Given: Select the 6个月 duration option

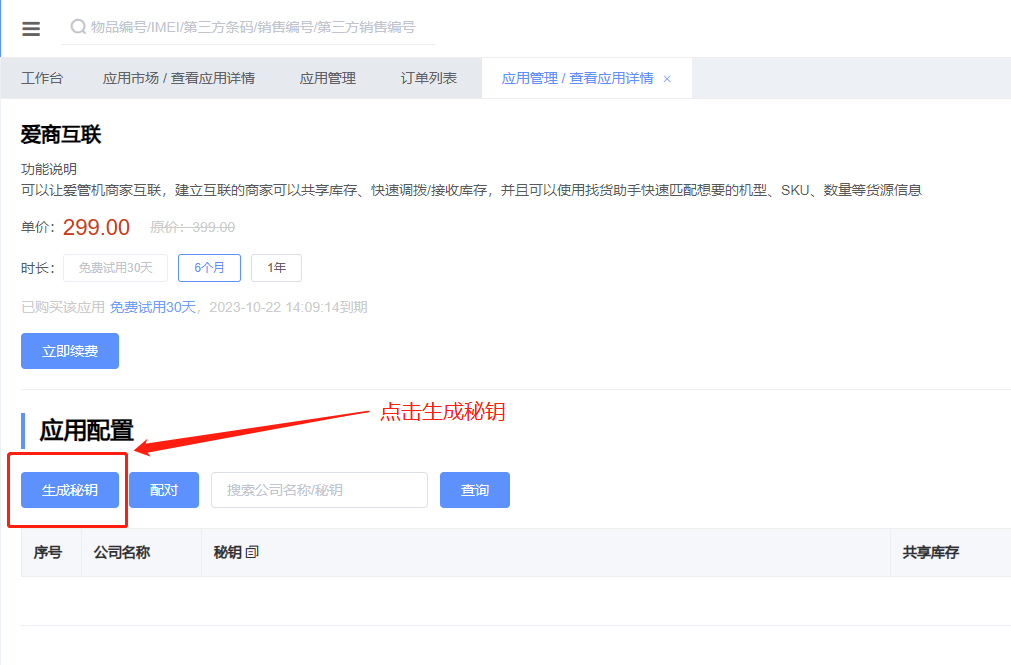Looking at the screenshot, I should (209, 268).
